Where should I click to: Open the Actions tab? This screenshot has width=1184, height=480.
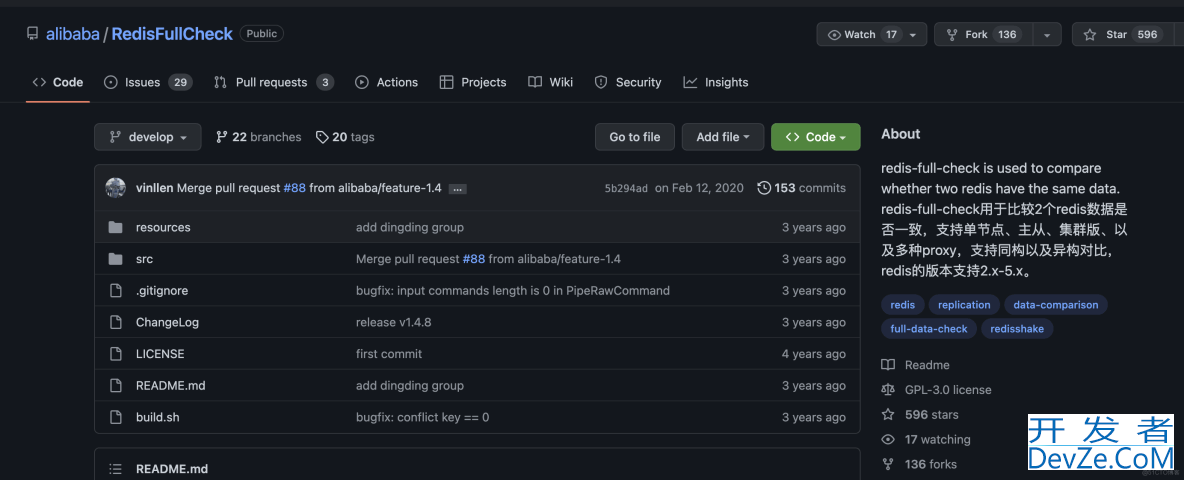tap(387, 82)
